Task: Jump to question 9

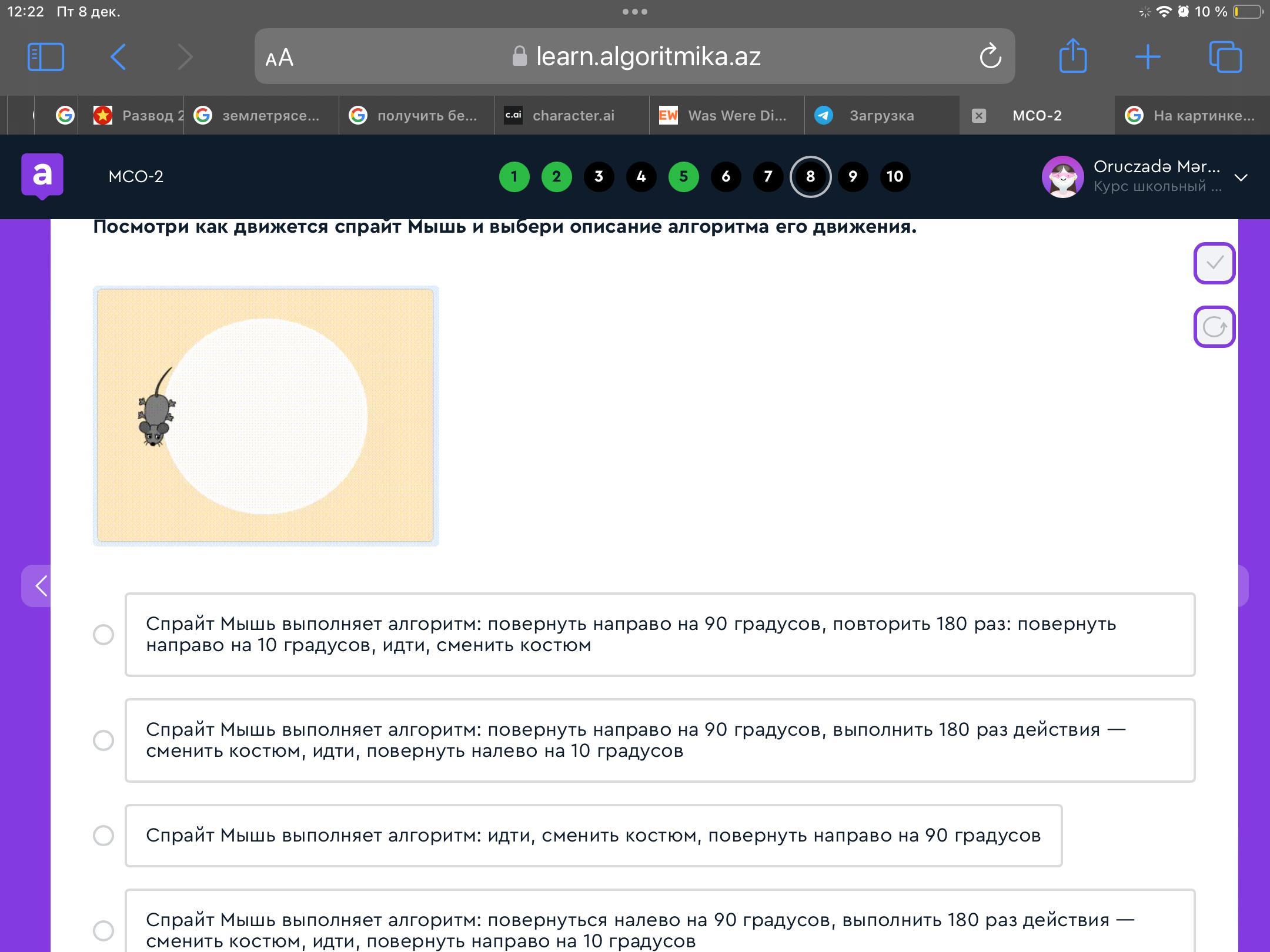Action: (x=853, y=177)
